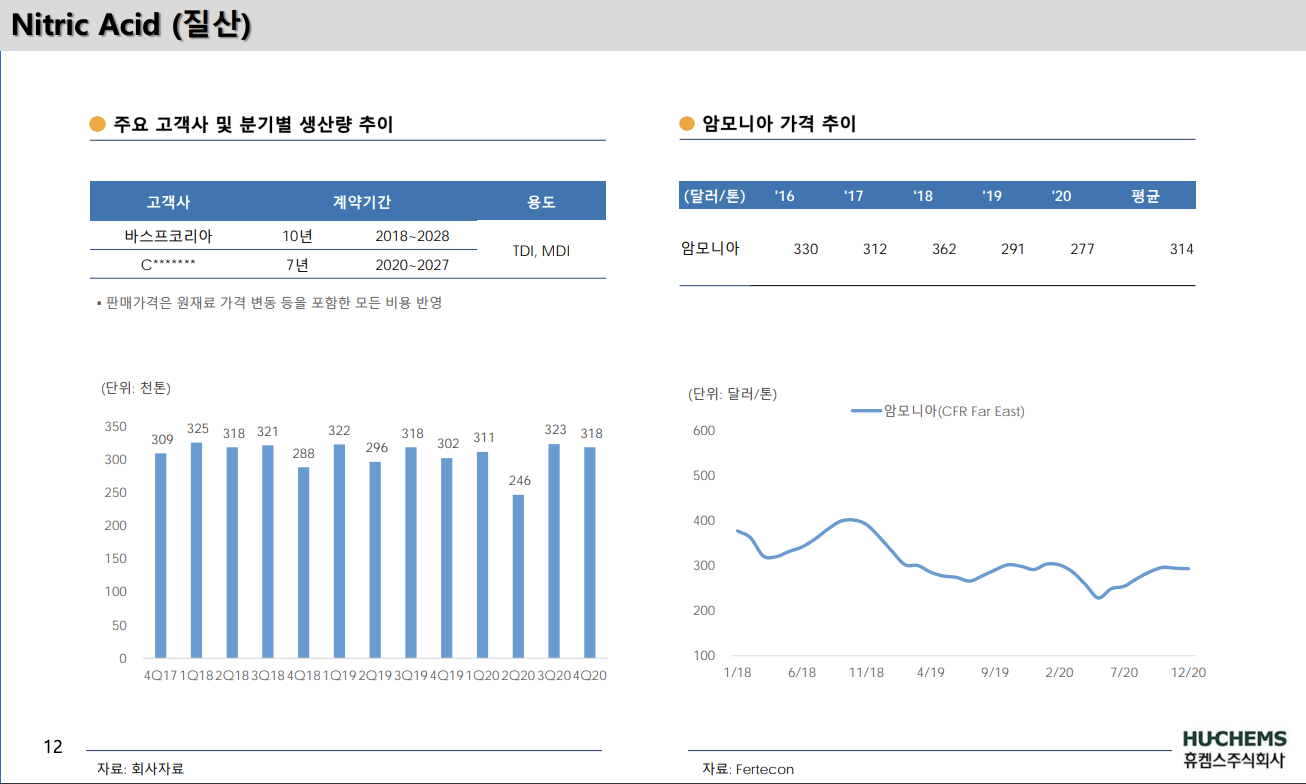Click the 2Q20 bar, the lowest bar
The height and width of the screenshot is (784, 1306).
pyautogui.click(x=518, y=577)
